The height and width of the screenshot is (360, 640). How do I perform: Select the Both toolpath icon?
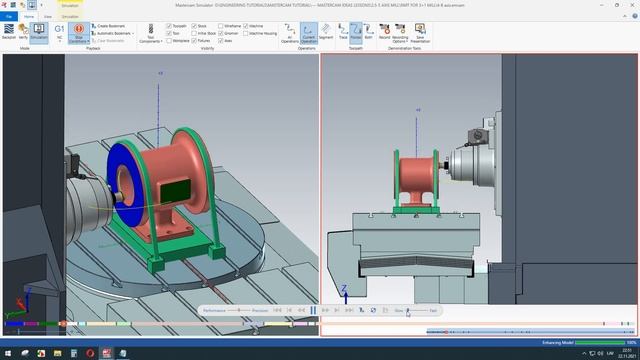click(x=368, y=32)
